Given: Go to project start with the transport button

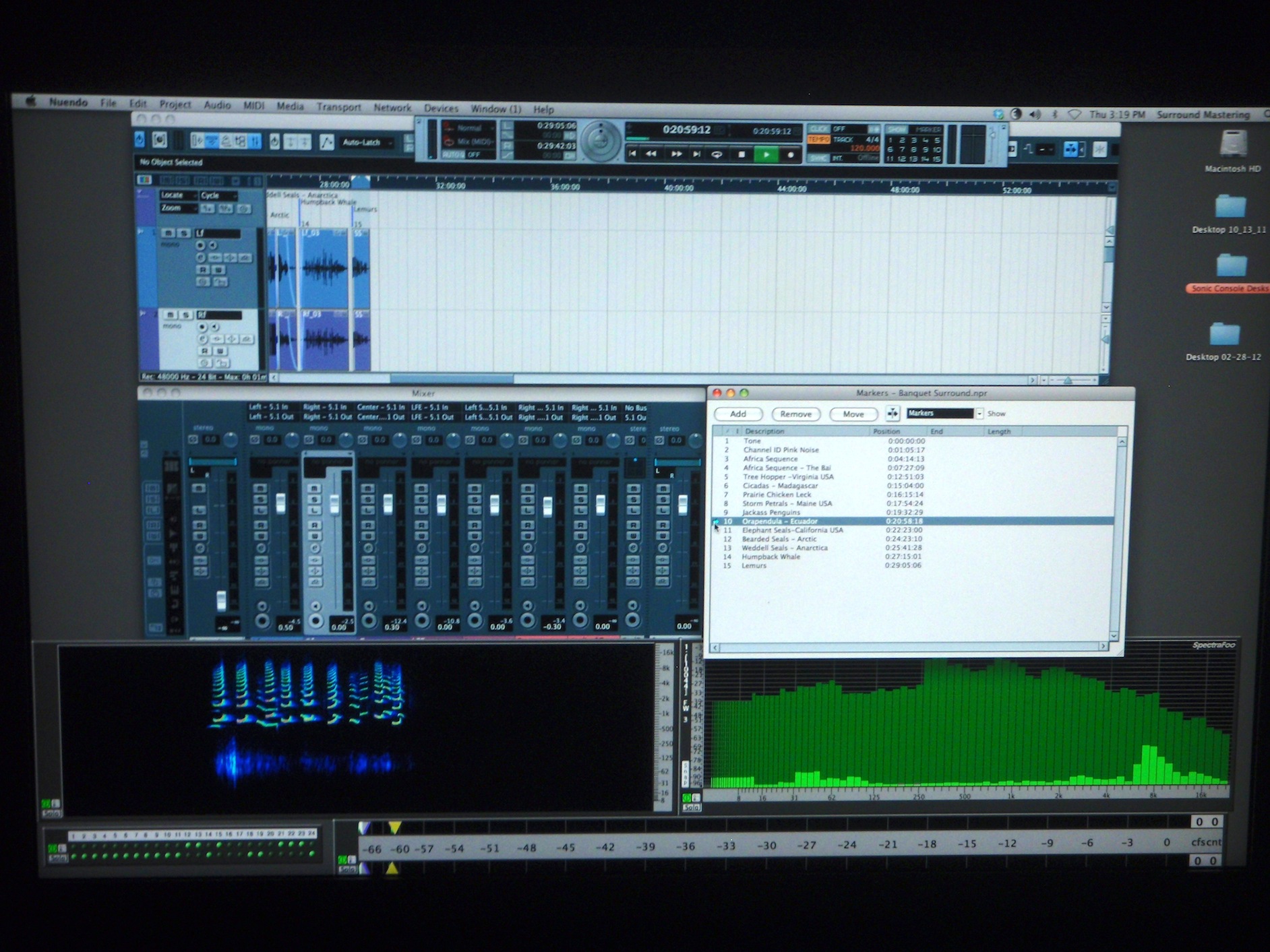Looking at the screenshot, I should [x=632, y=154].
